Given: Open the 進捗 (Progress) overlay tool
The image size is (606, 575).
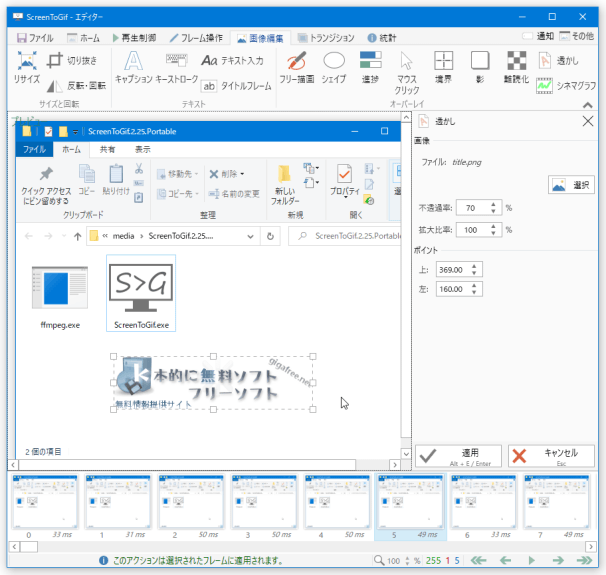Looking at the screenshot, I should pyautogui.click(x=370, y=66).
